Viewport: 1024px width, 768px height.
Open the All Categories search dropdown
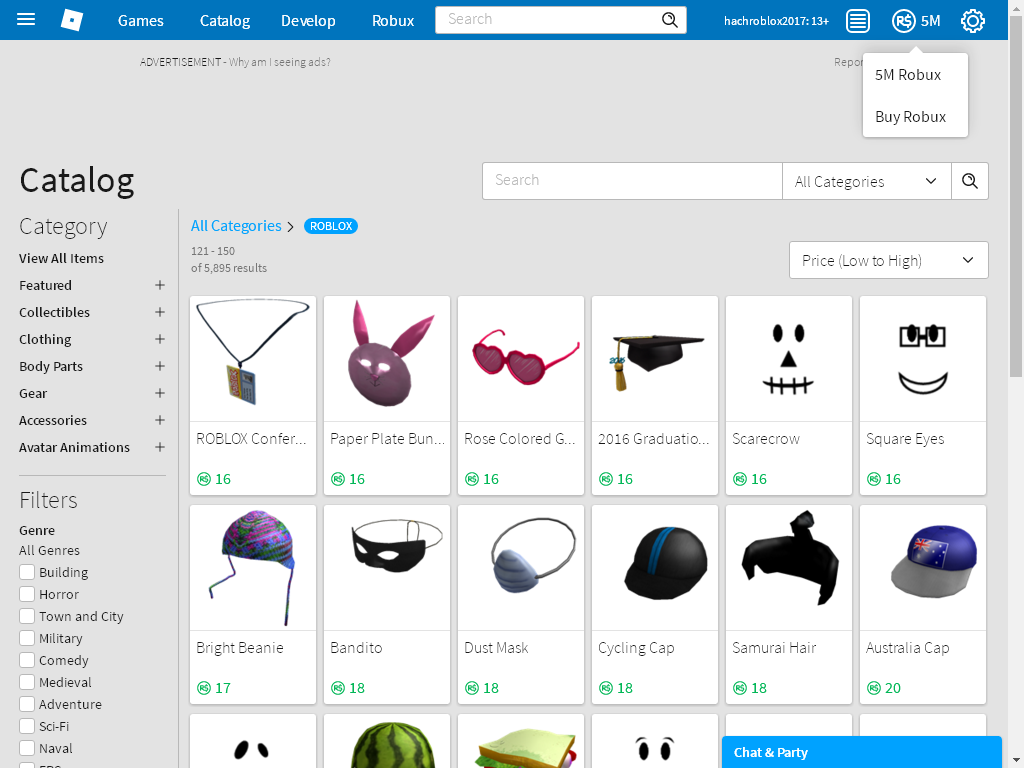[867, 181]
